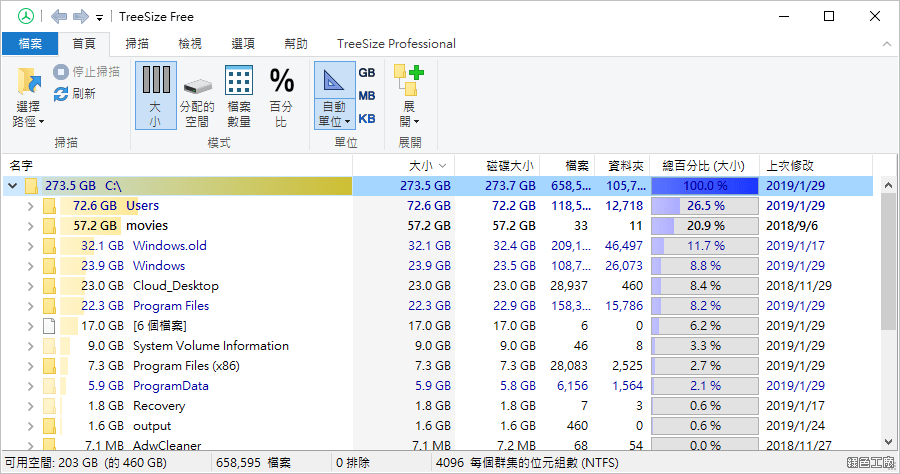Switch to the 檢視 view tab

(x=190, y=44)
